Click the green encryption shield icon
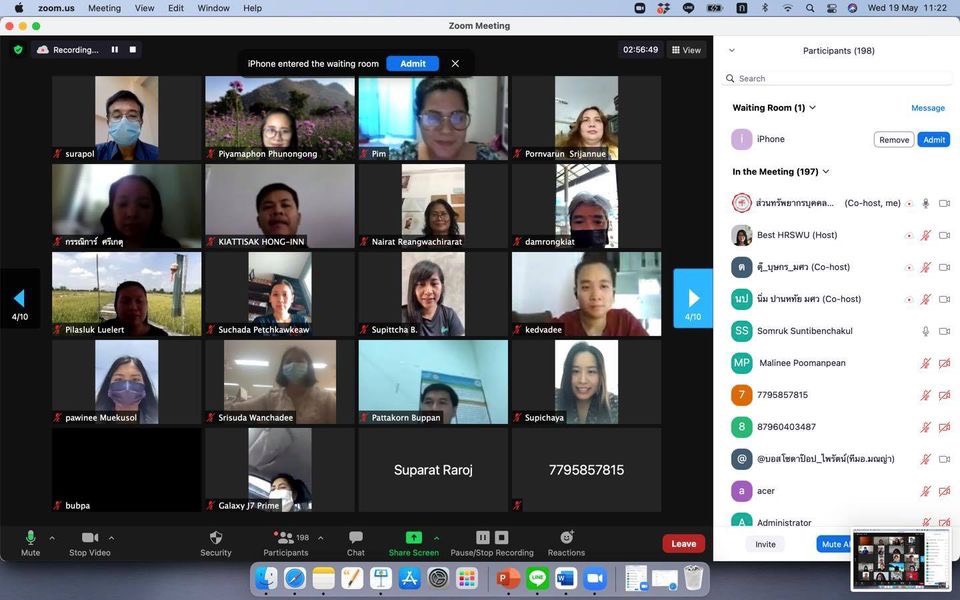Viewport: 960px width, 600px height. (18, 49)
